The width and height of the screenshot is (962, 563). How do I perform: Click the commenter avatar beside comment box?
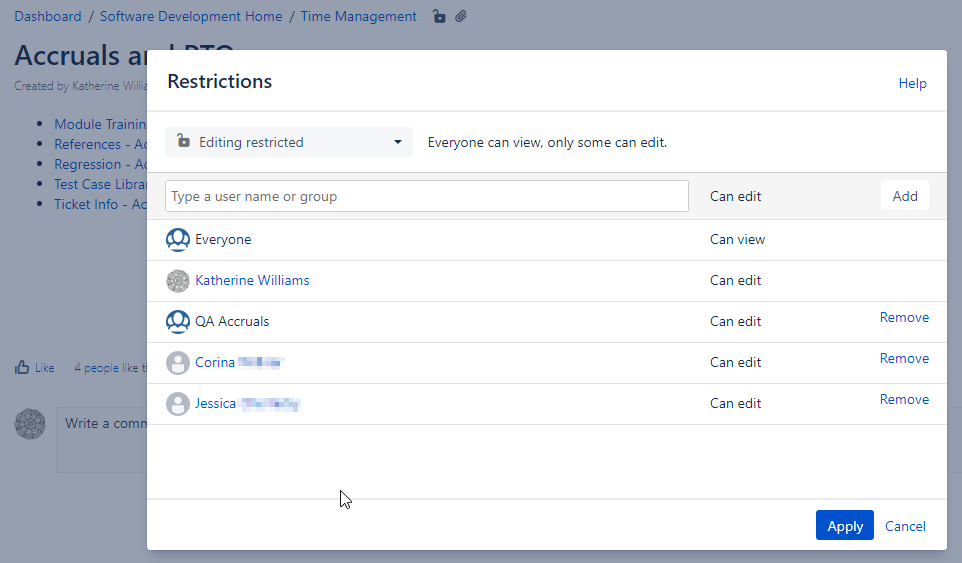(30, 424)
